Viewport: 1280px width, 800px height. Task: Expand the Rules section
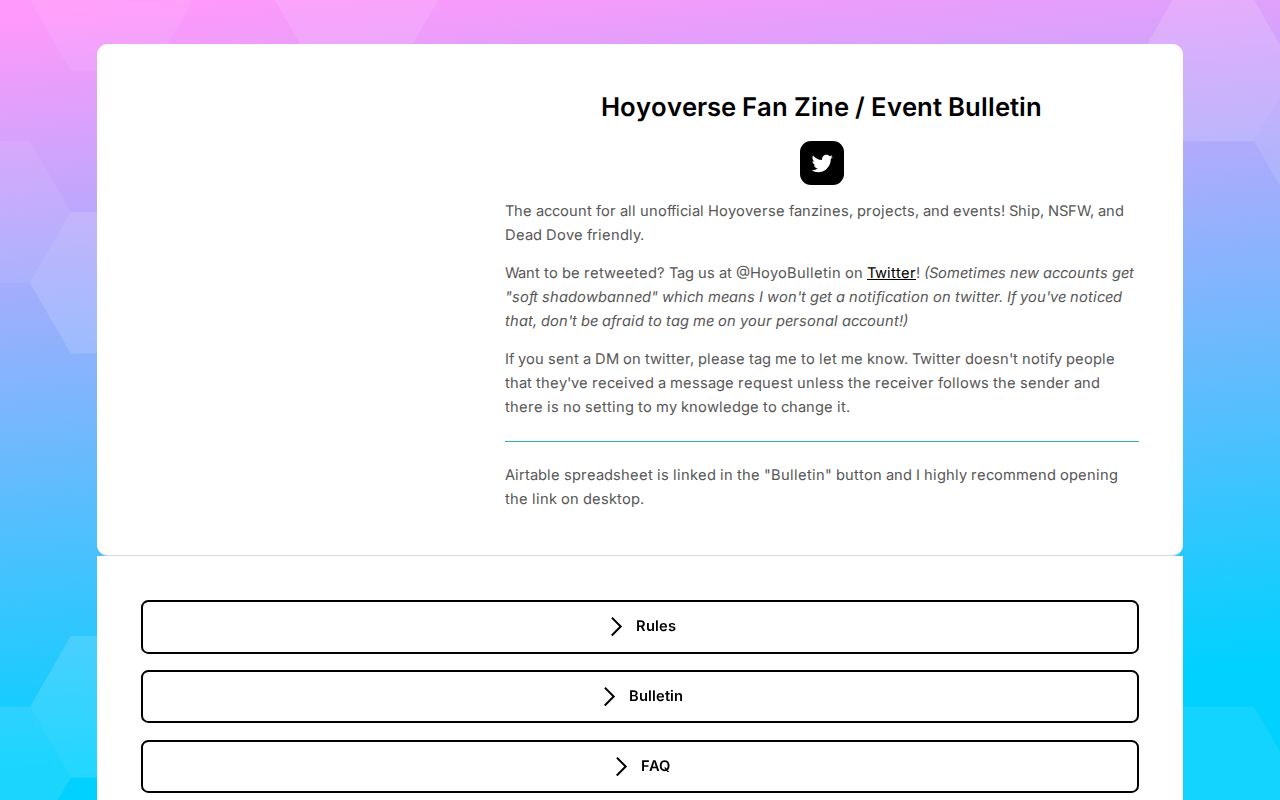(640, 626)
